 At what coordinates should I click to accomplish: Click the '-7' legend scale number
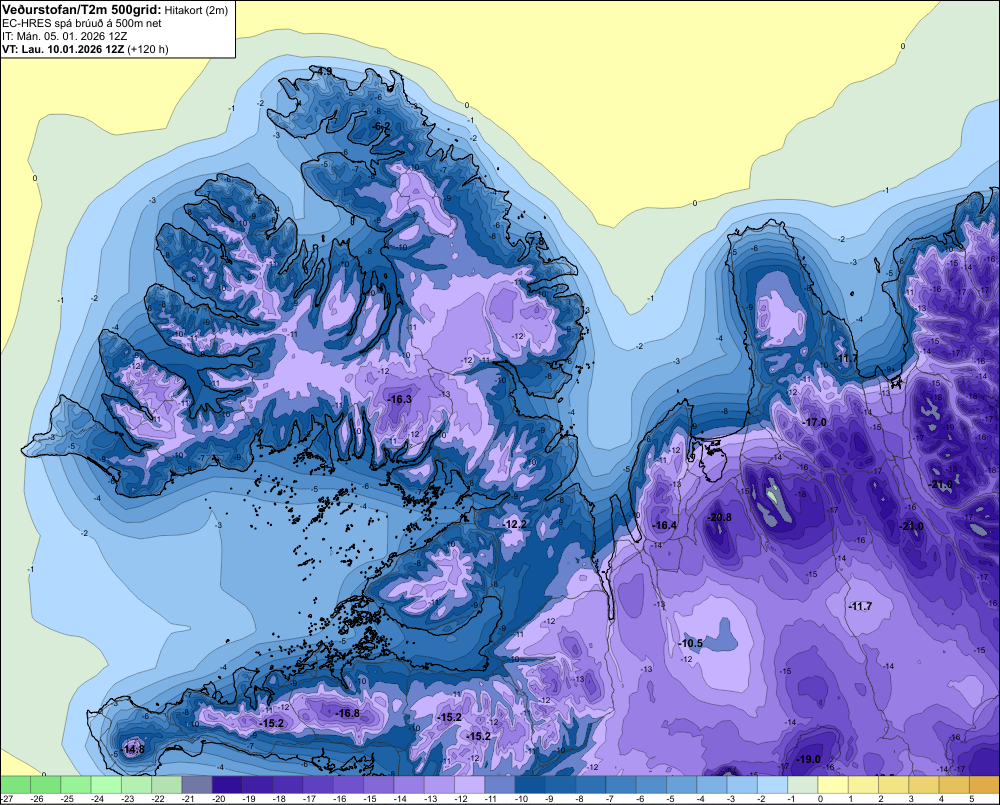point(610,799)
